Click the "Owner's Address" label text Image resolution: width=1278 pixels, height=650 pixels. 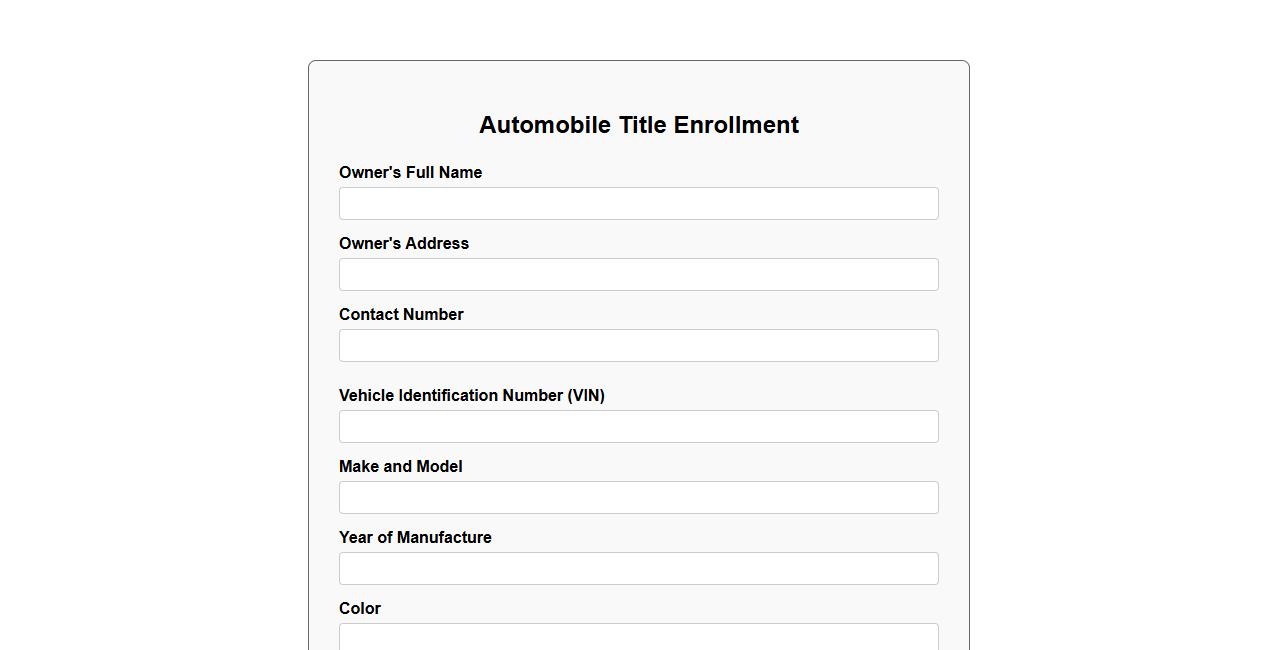point(403,244)
